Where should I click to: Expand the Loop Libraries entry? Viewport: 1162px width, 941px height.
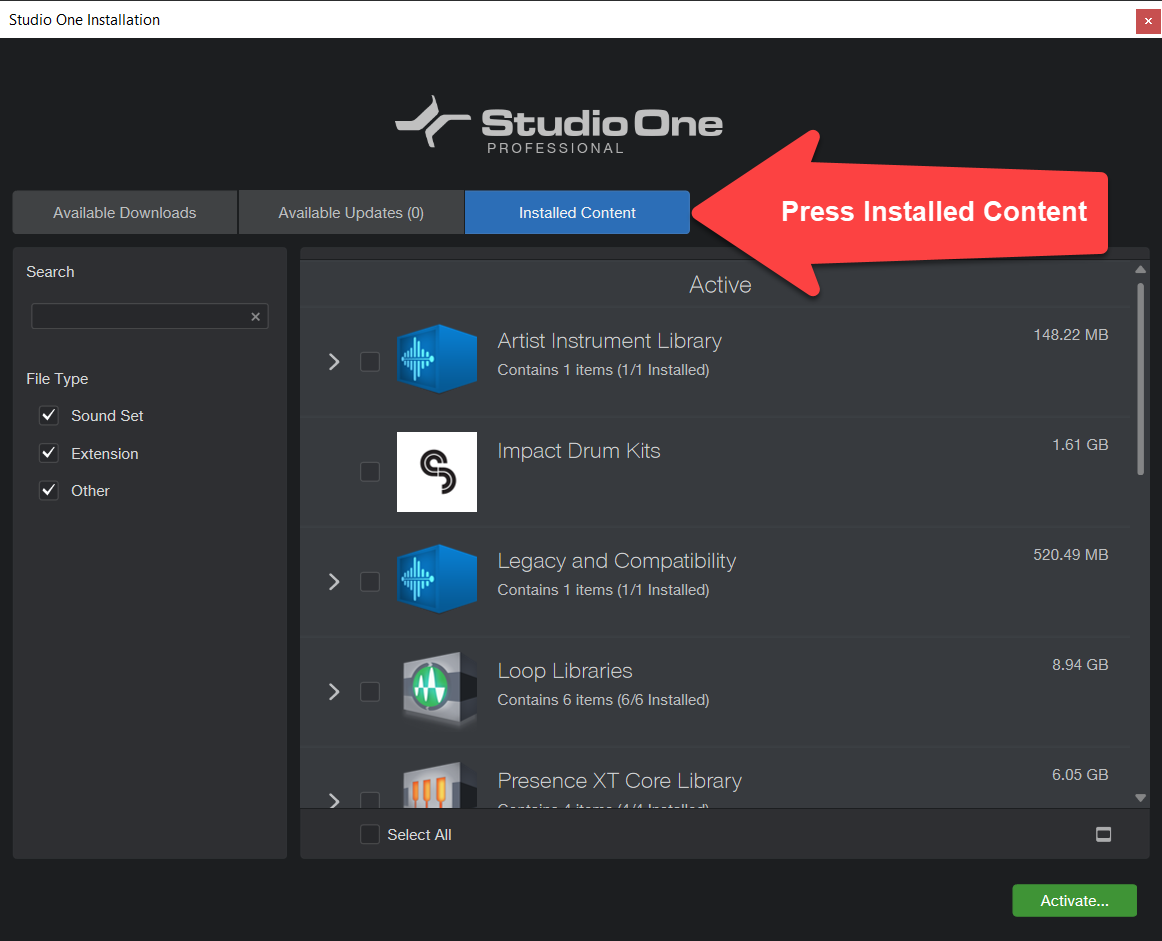tap(333, 691)
